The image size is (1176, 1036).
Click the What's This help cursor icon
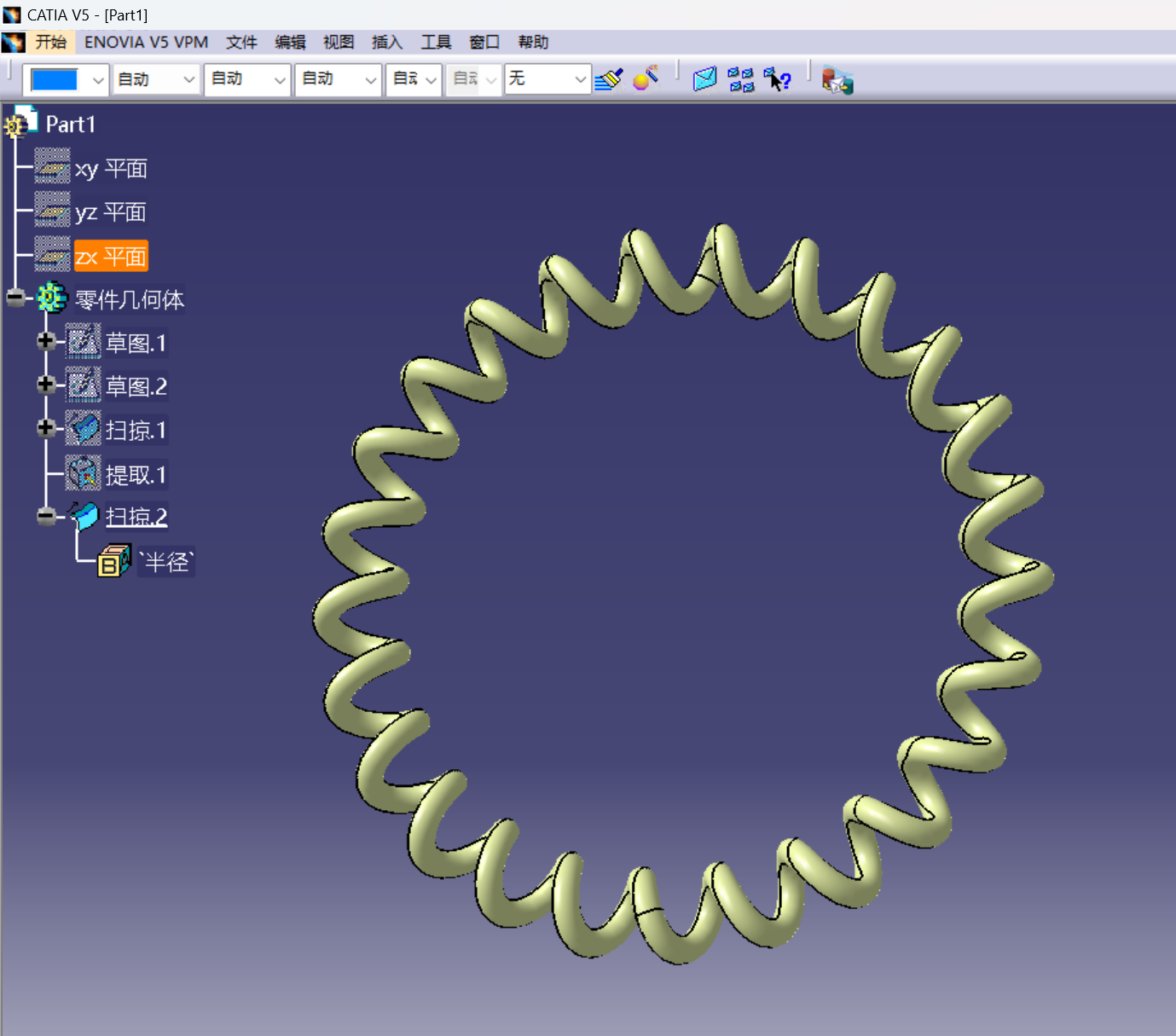coord(777,79)
